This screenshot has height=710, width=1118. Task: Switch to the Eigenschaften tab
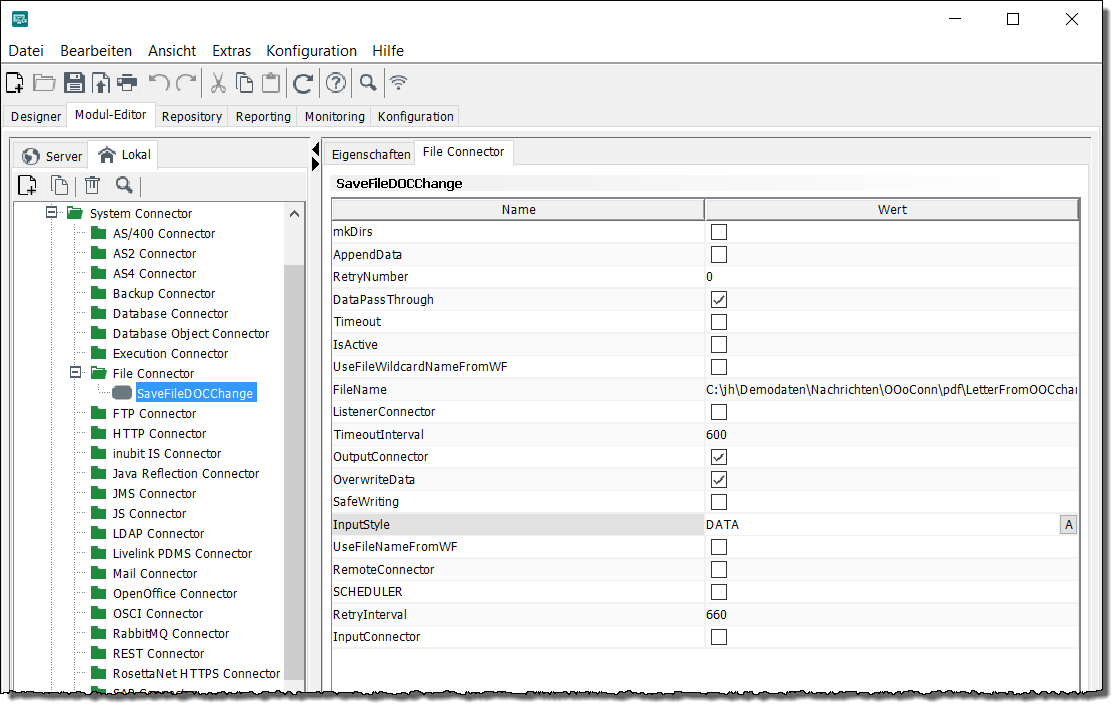click(x=371, y=155)
